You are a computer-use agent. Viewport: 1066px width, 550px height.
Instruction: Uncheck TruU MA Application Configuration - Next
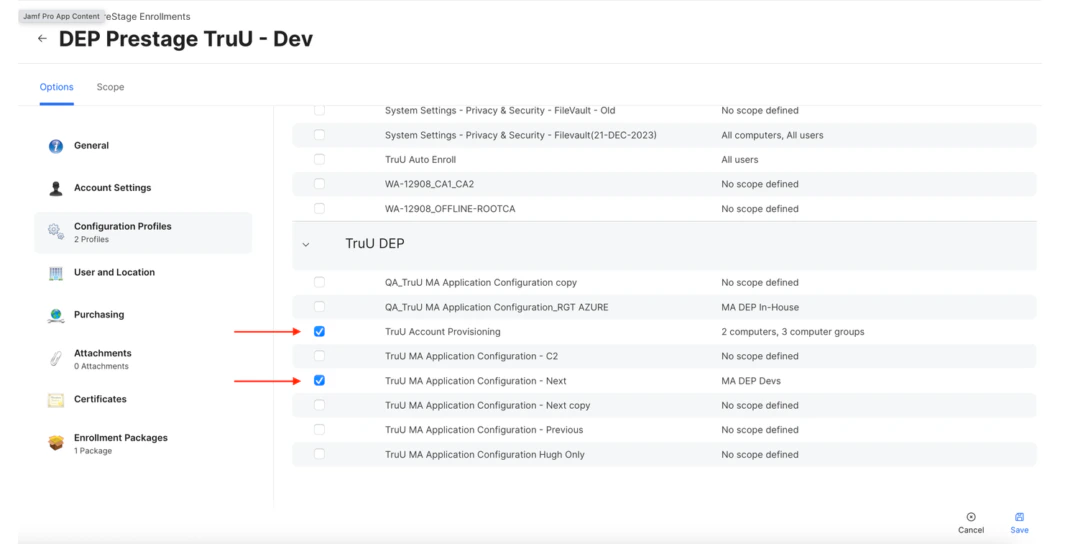(x=320, y=380)
